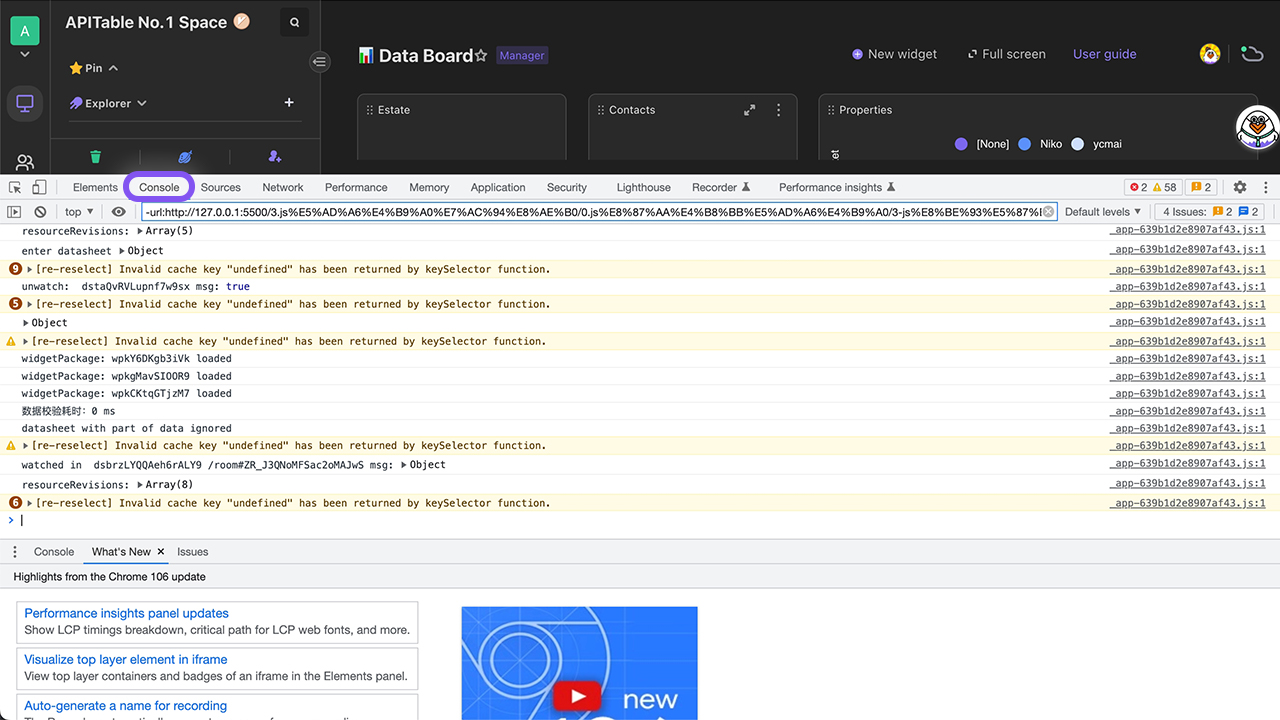Toggle the device toolbar
Image resolution: width=1280 pixels, height=720 pixels.
39,187
